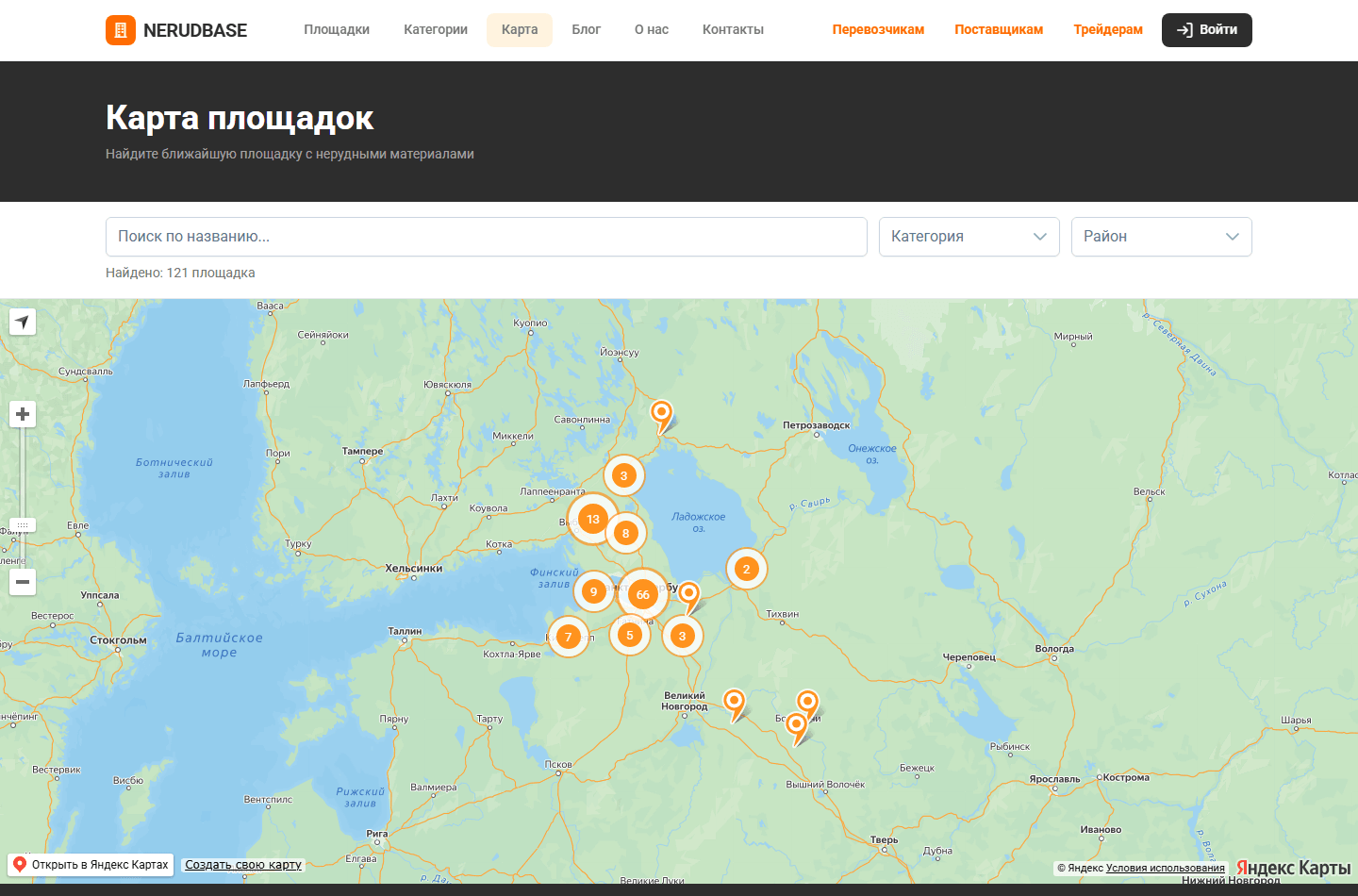Zoom in the map with plus button
The image size is (1358, 896).
[x=23, y=414]
